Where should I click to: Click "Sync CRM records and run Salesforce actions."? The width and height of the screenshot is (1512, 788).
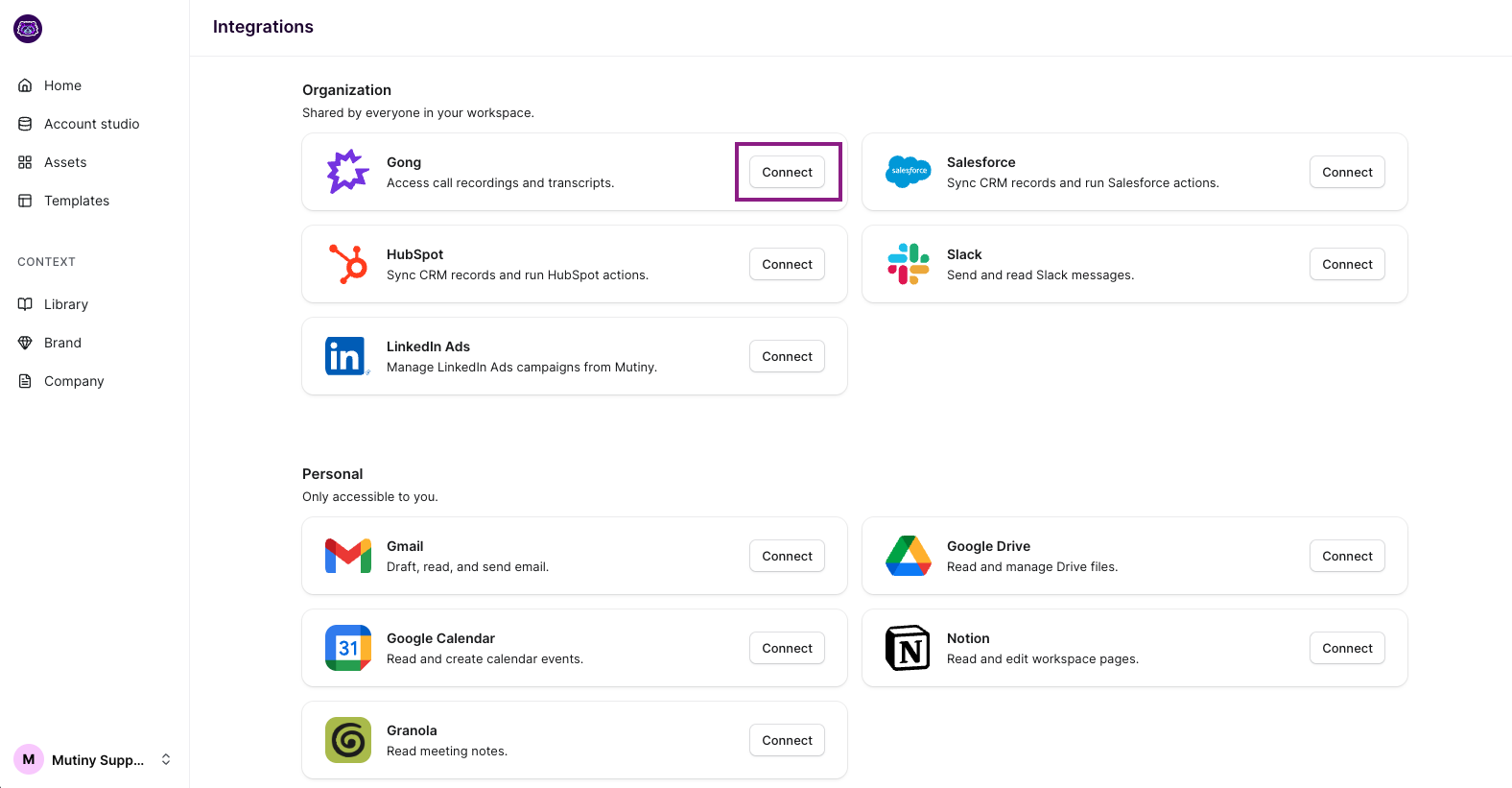coord(1083,183)
